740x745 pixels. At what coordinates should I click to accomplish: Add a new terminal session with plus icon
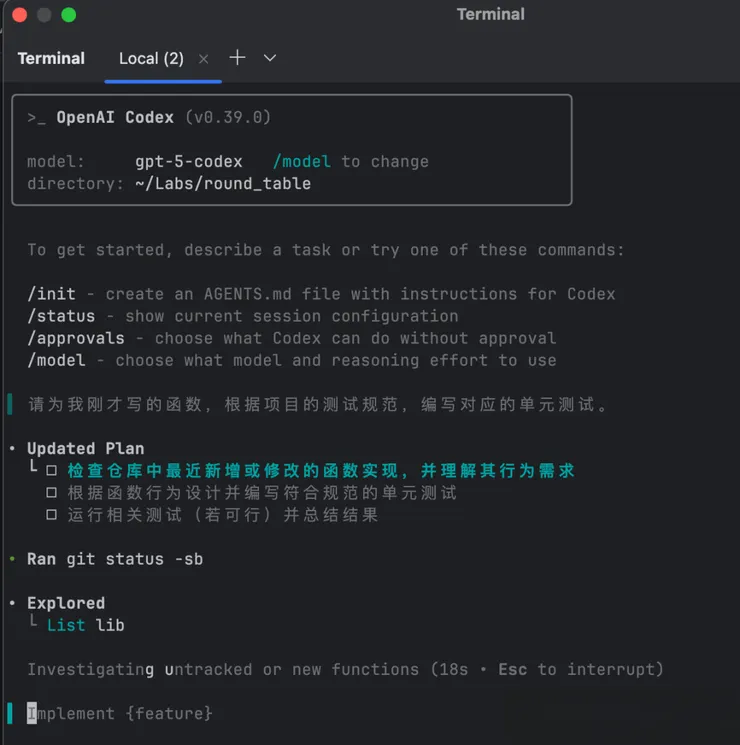pyautogui.click(x=237, y=58)
